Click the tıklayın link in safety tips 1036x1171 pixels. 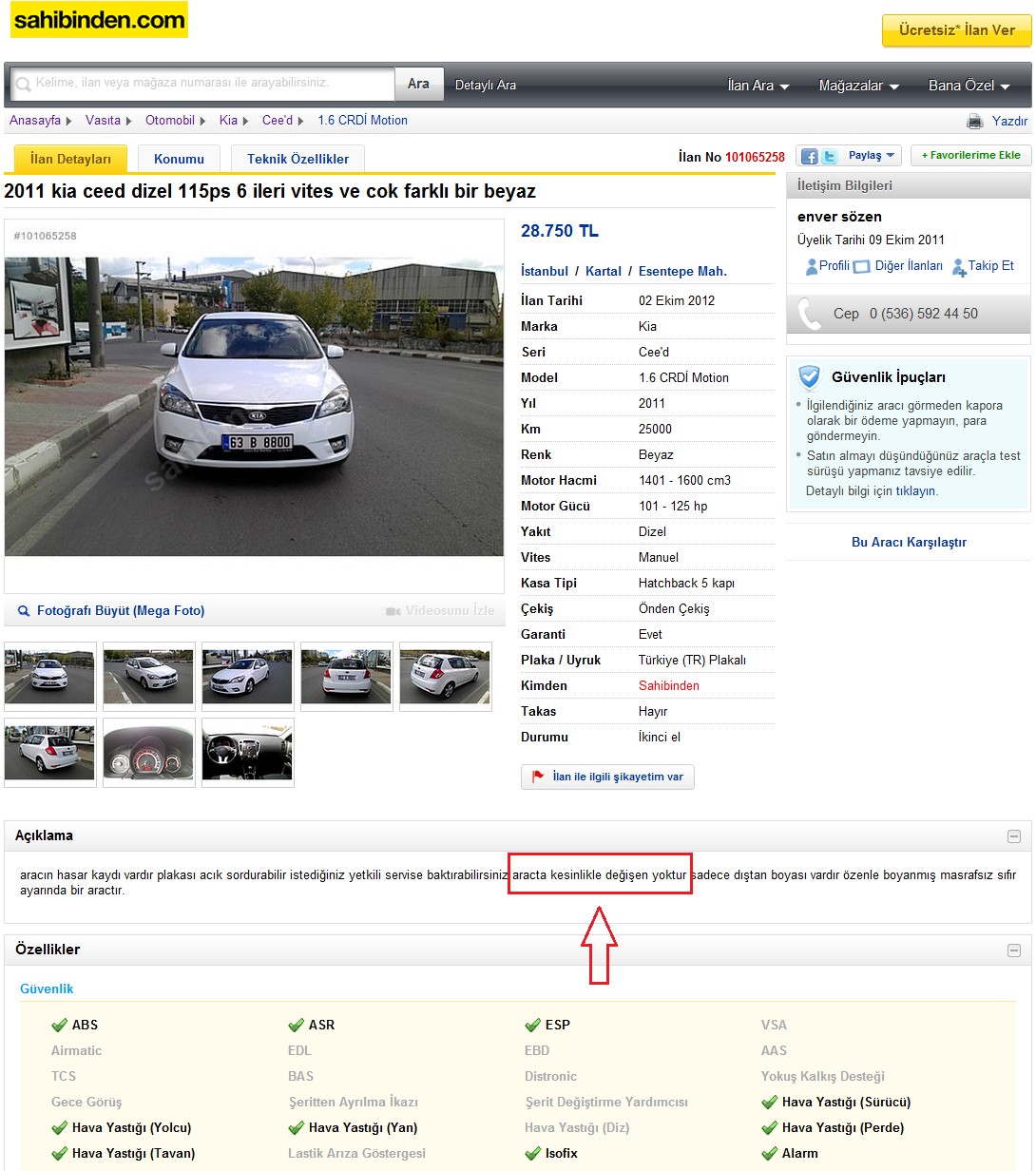click(916, 491)
